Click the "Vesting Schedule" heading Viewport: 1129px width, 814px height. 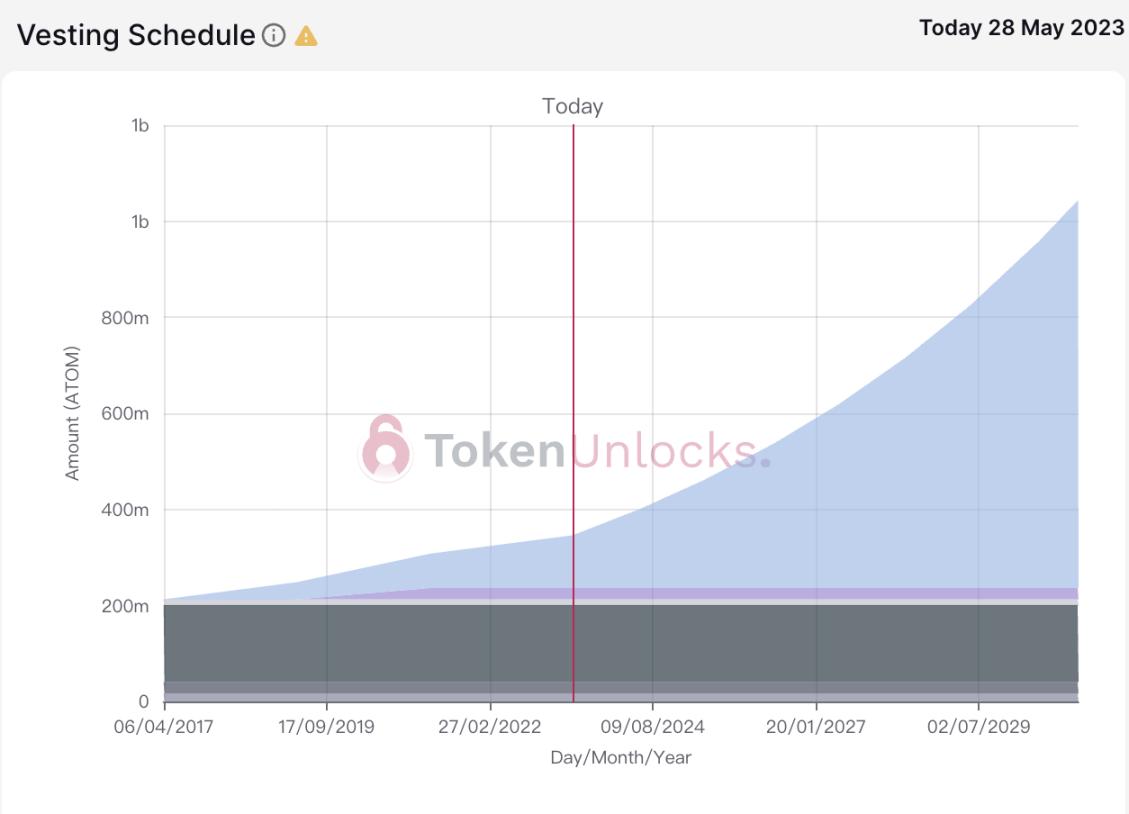136,36
